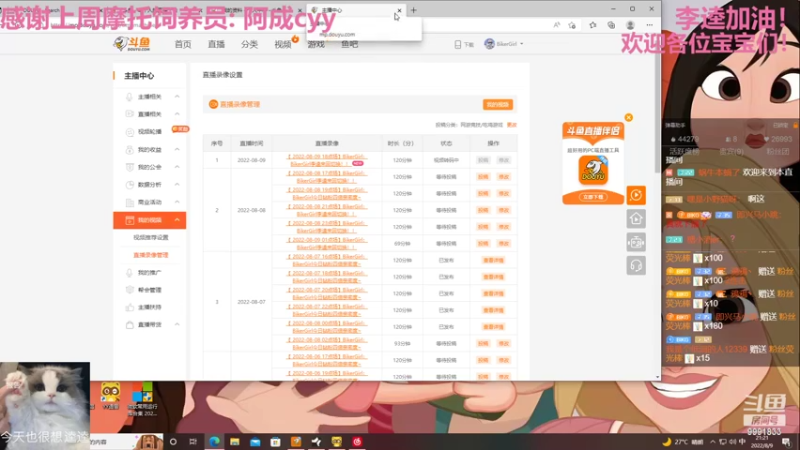Viewport: 800px width, 450px height.
Task: Click the browser Read aloud icon
Action: click(557, 25)
